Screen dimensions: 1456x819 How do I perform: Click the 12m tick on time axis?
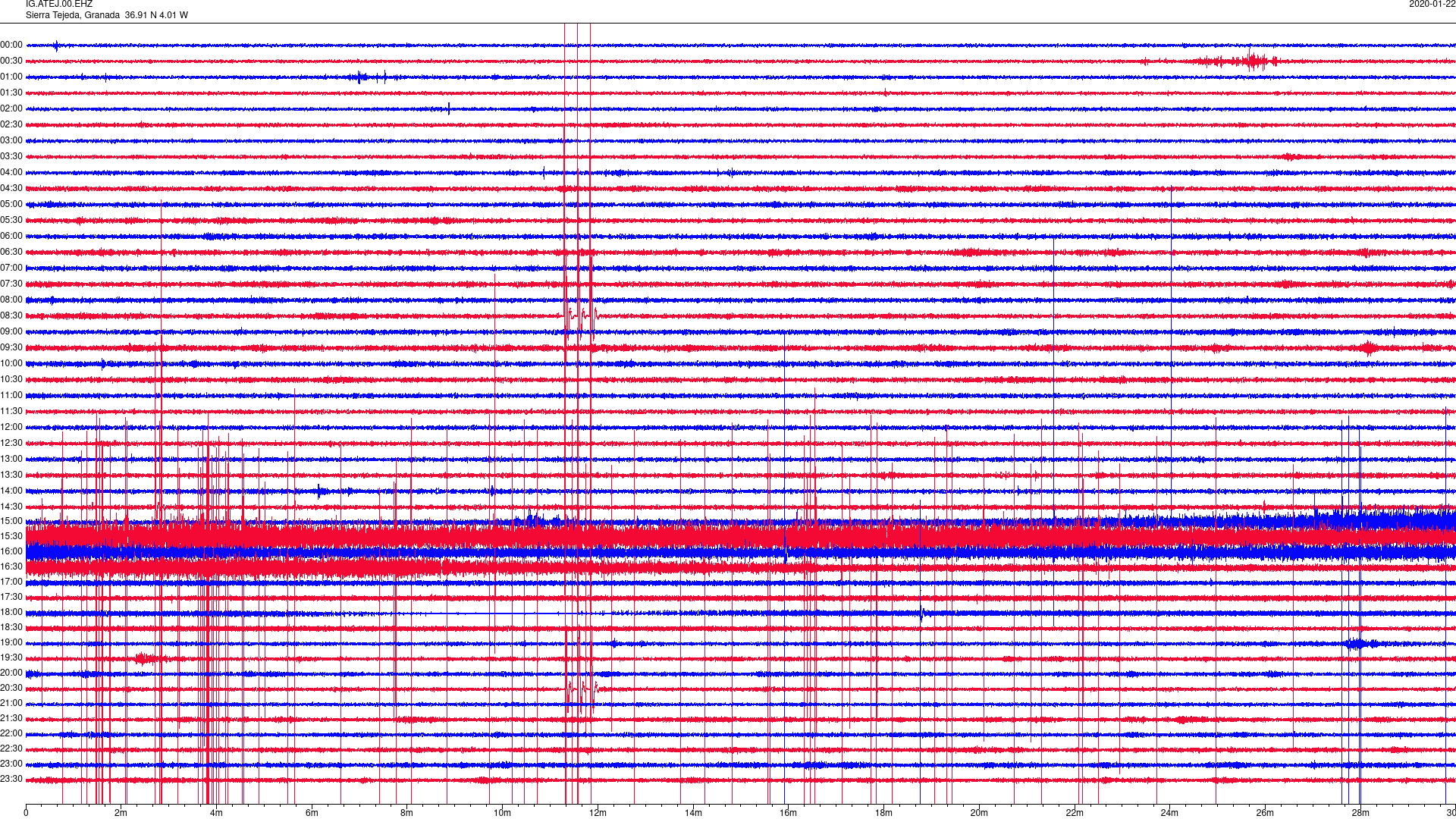tap(598, 813)
